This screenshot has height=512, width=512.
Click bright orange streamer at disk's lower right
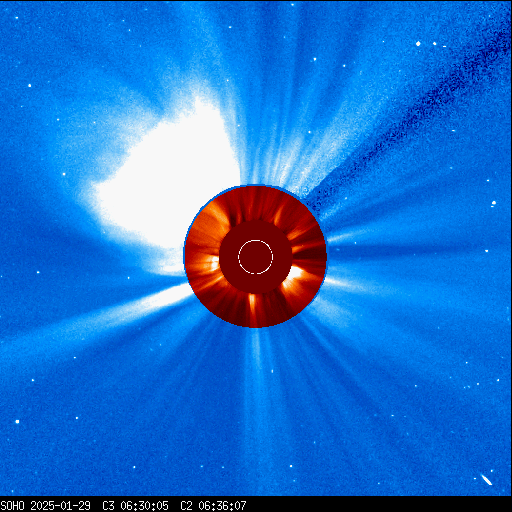point(294,274)
